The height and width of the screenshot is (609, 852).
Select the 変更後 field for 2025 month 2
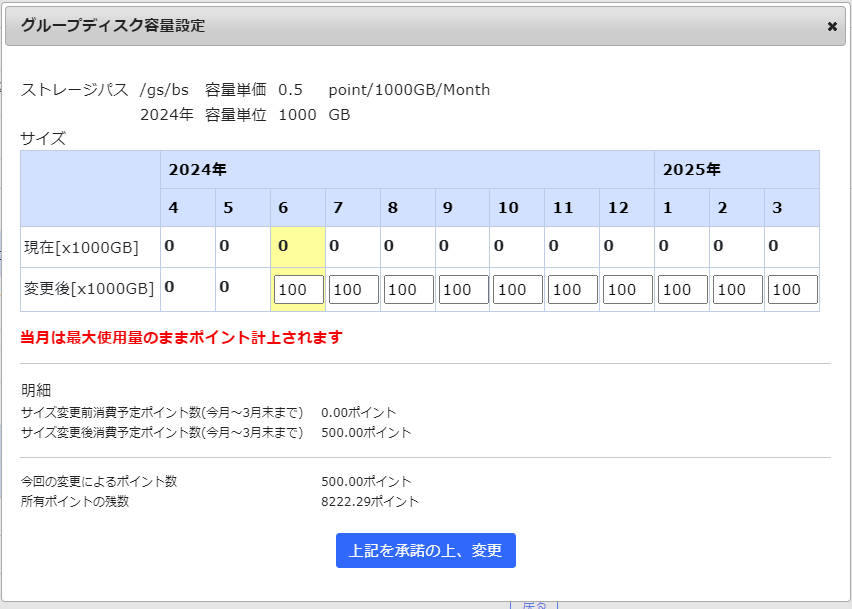coord(738,290)
